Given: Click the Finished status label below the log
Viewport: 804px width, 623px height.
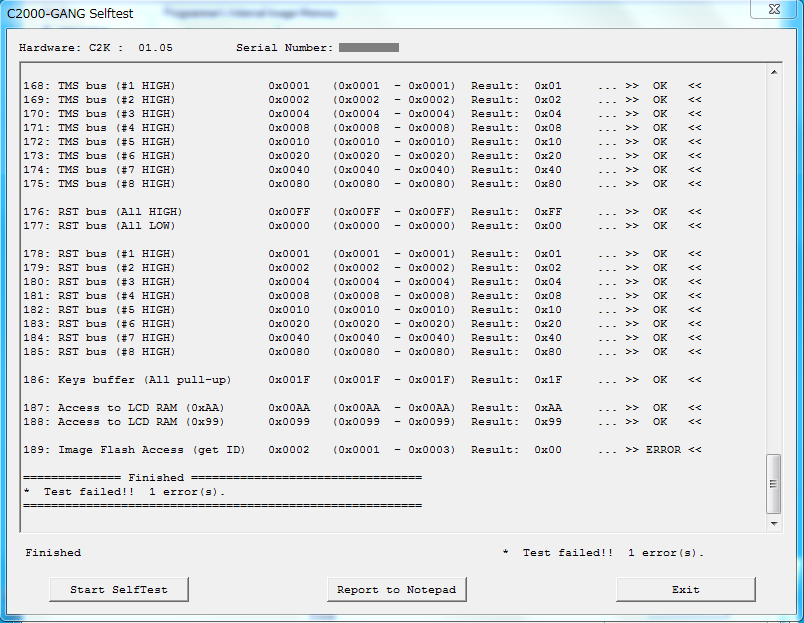Looking at the screenshot, I should pyautogui.click(x=53, y=553).
